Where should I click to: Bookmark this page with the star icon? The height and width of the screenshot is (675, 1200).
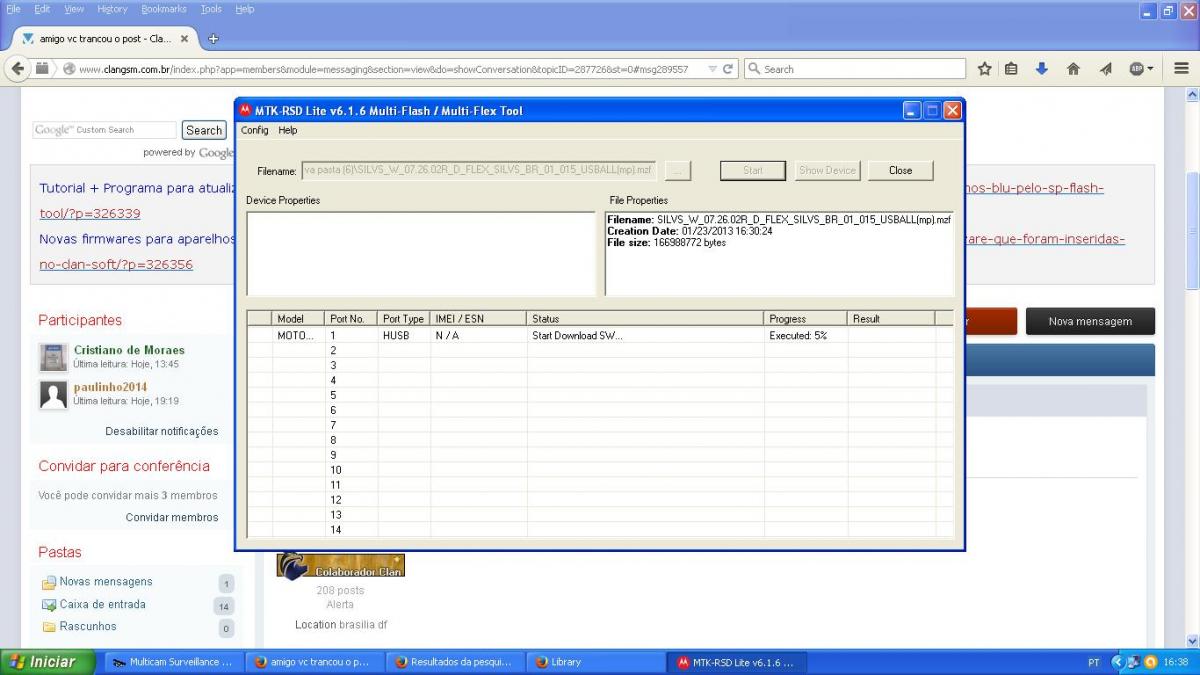[x=985, y=69]
